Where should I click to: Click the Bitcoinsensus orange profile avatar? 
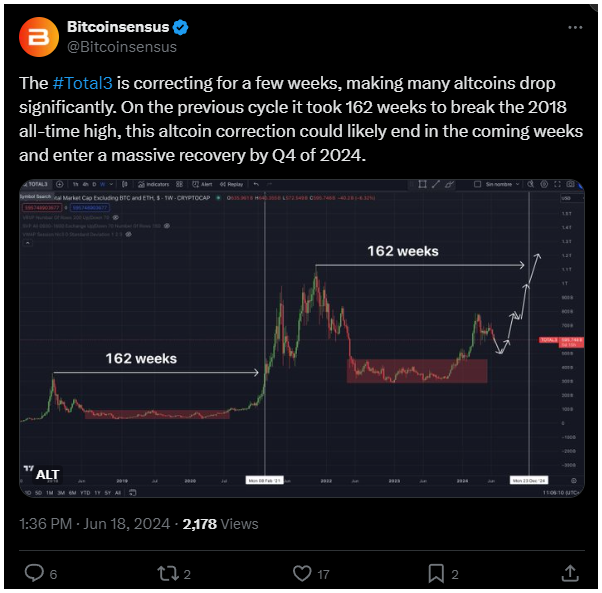[39, 37]
